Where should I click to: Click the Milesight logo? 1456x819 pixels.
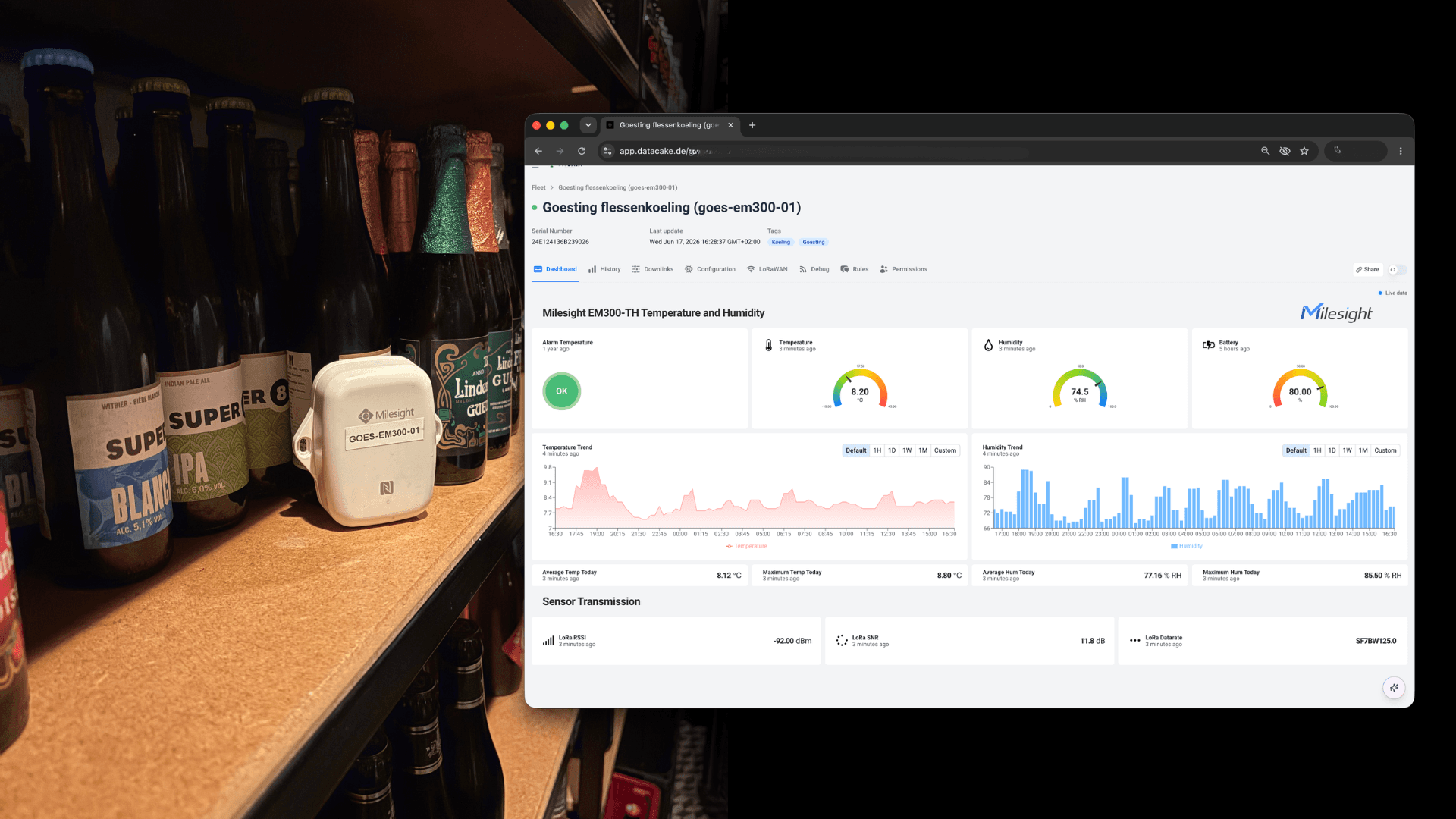(x=1336, y=312)
